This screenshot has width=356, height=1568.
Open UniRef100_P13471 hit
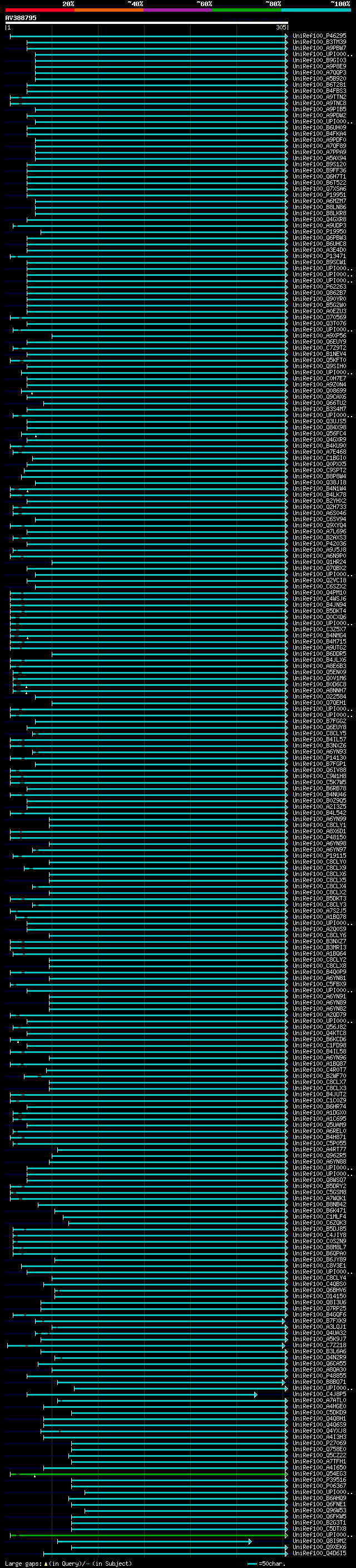(x=319, y=256)
